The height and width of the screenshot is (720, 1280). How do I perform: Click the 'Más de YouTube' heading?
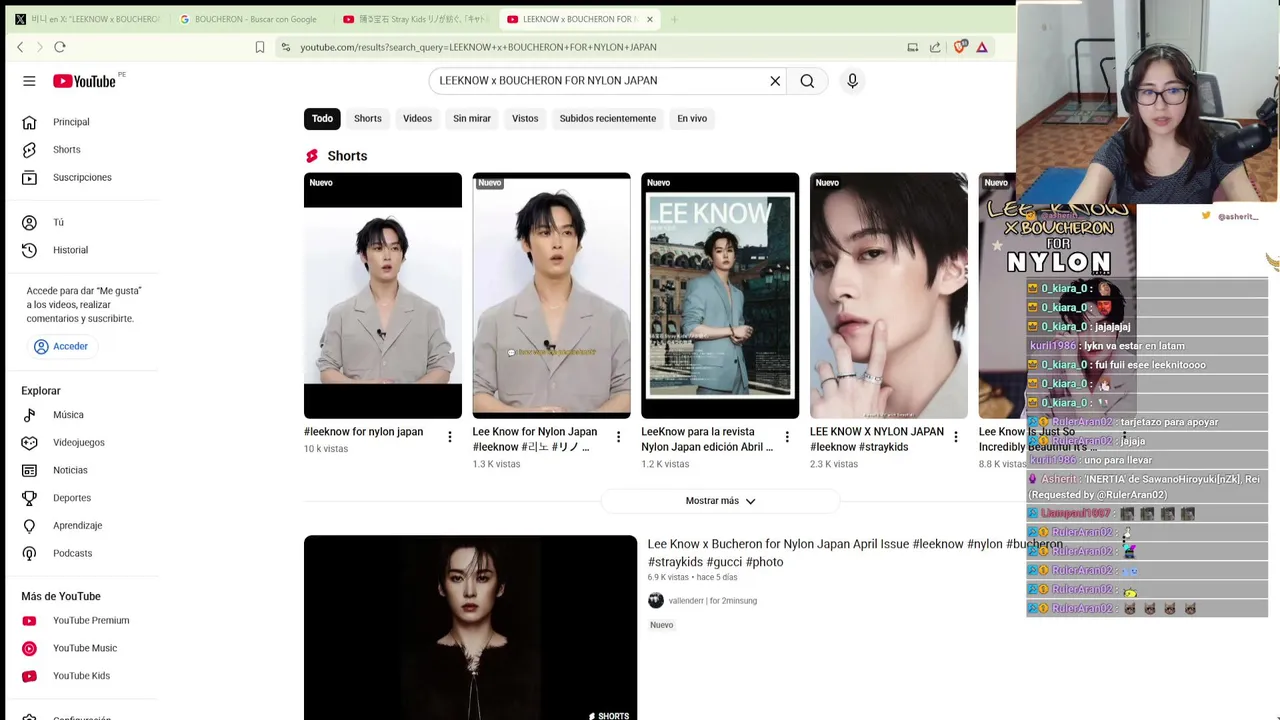(x=61, y=597)
